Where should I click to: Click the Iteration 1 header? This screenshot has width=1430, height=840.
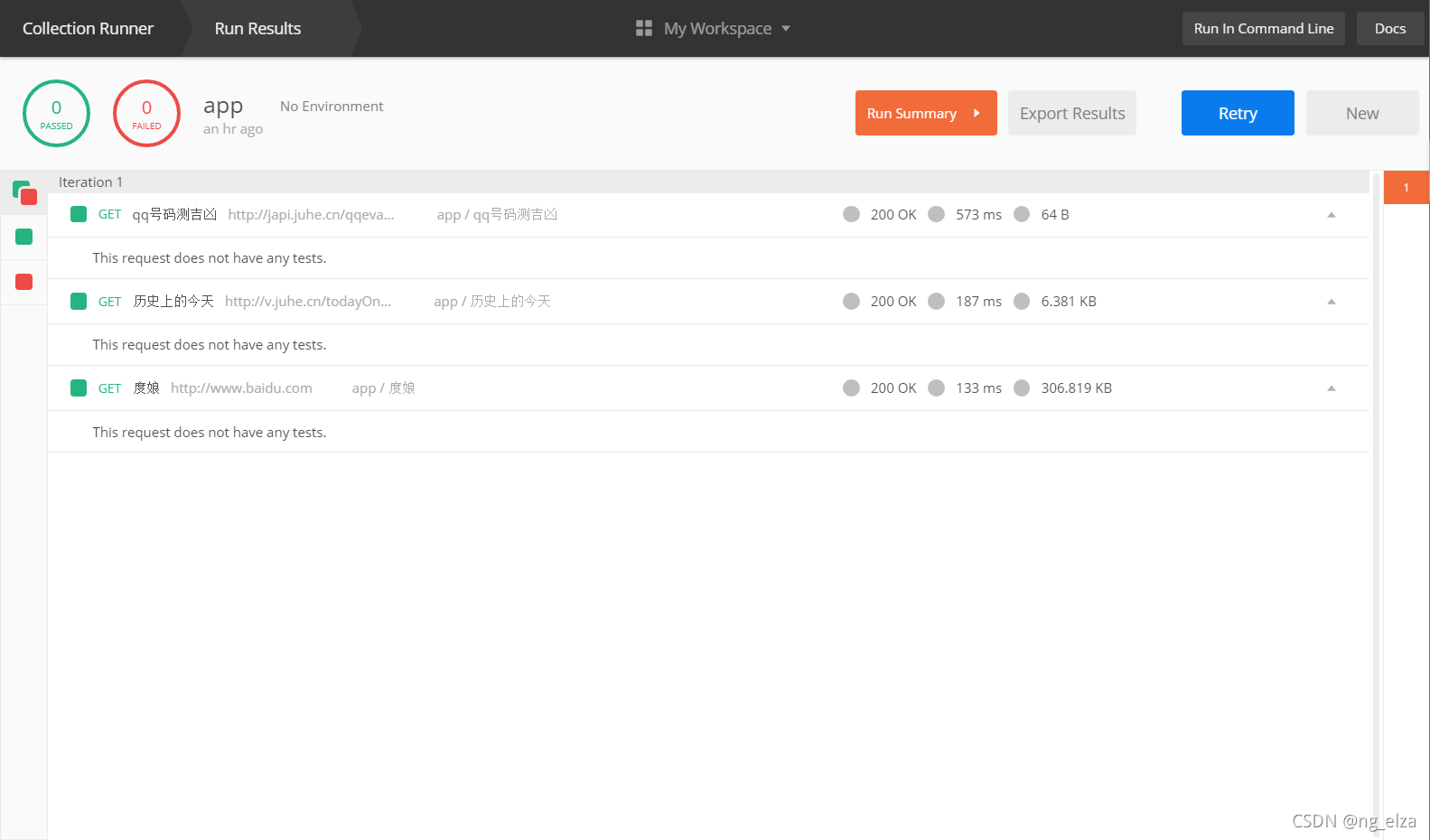(x=708, y=182)
